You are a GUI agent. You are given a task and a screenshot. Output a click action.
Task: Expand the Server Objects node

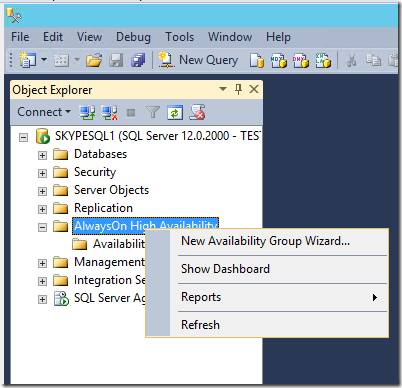point(42,191)
